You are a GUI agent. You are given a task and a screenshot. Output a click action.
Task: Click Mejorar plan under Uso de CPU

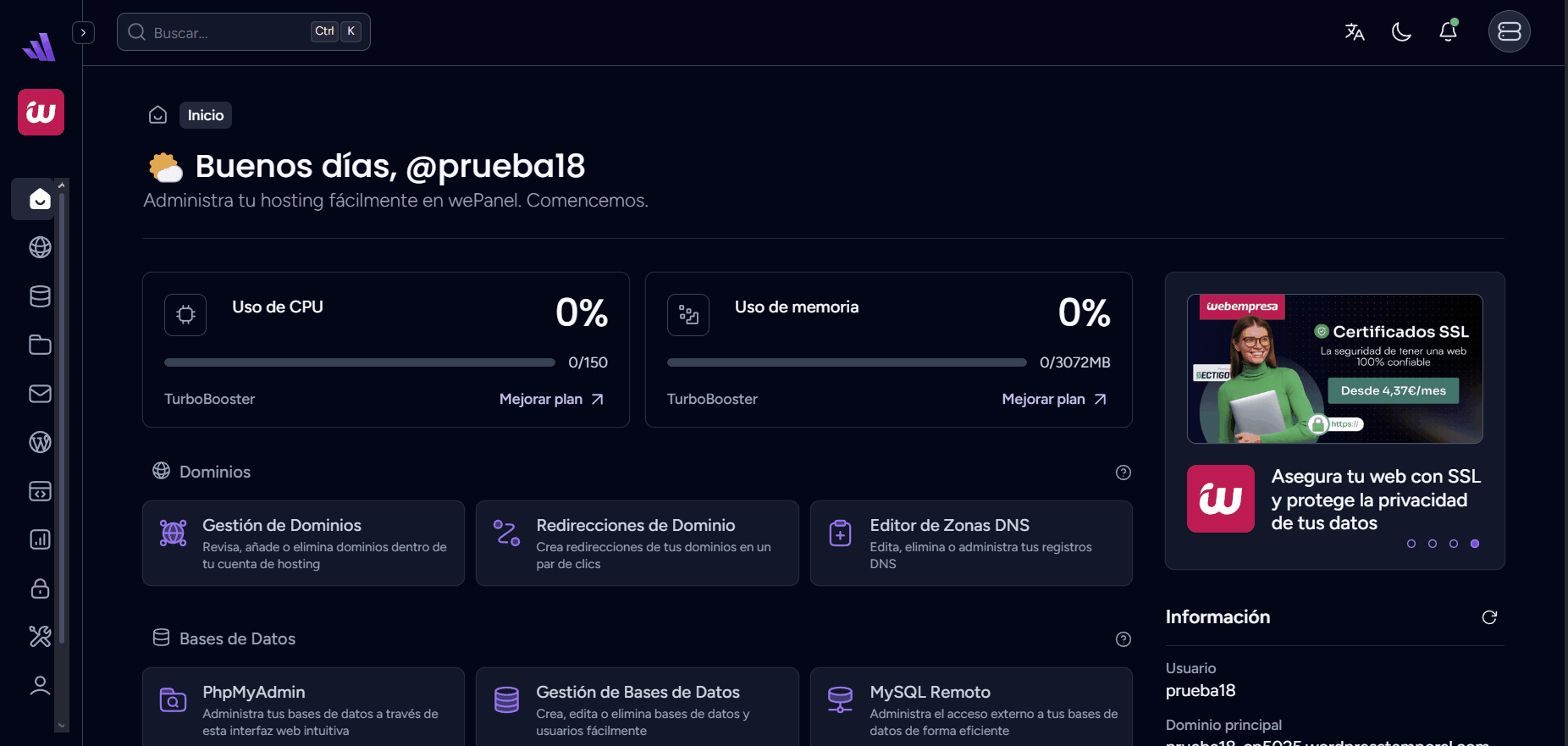(551, 399)
